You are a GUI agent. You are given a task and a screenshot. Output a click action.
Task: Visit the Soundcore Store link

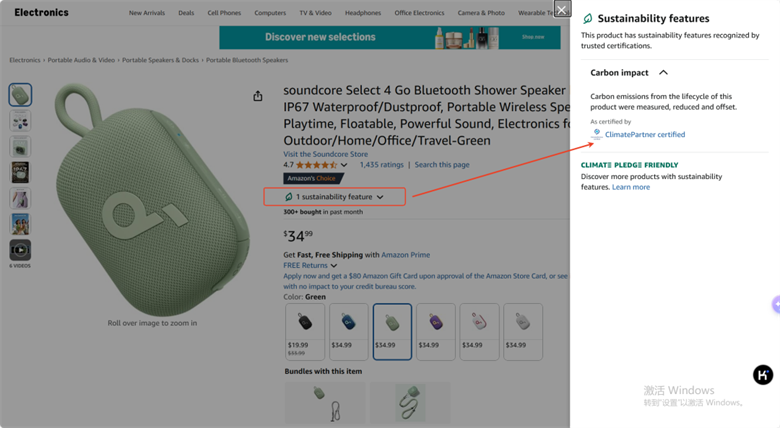(326, 154)
